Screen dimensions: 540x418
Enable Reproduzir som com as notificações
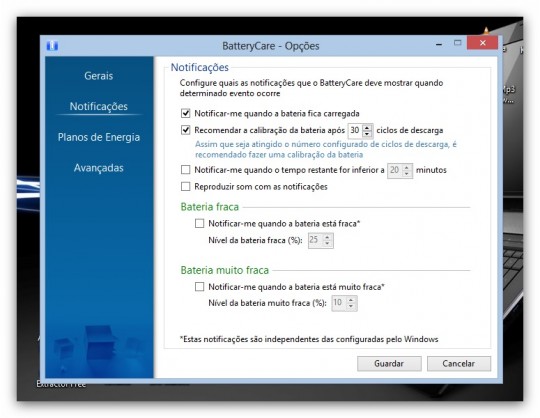point(186,187)
